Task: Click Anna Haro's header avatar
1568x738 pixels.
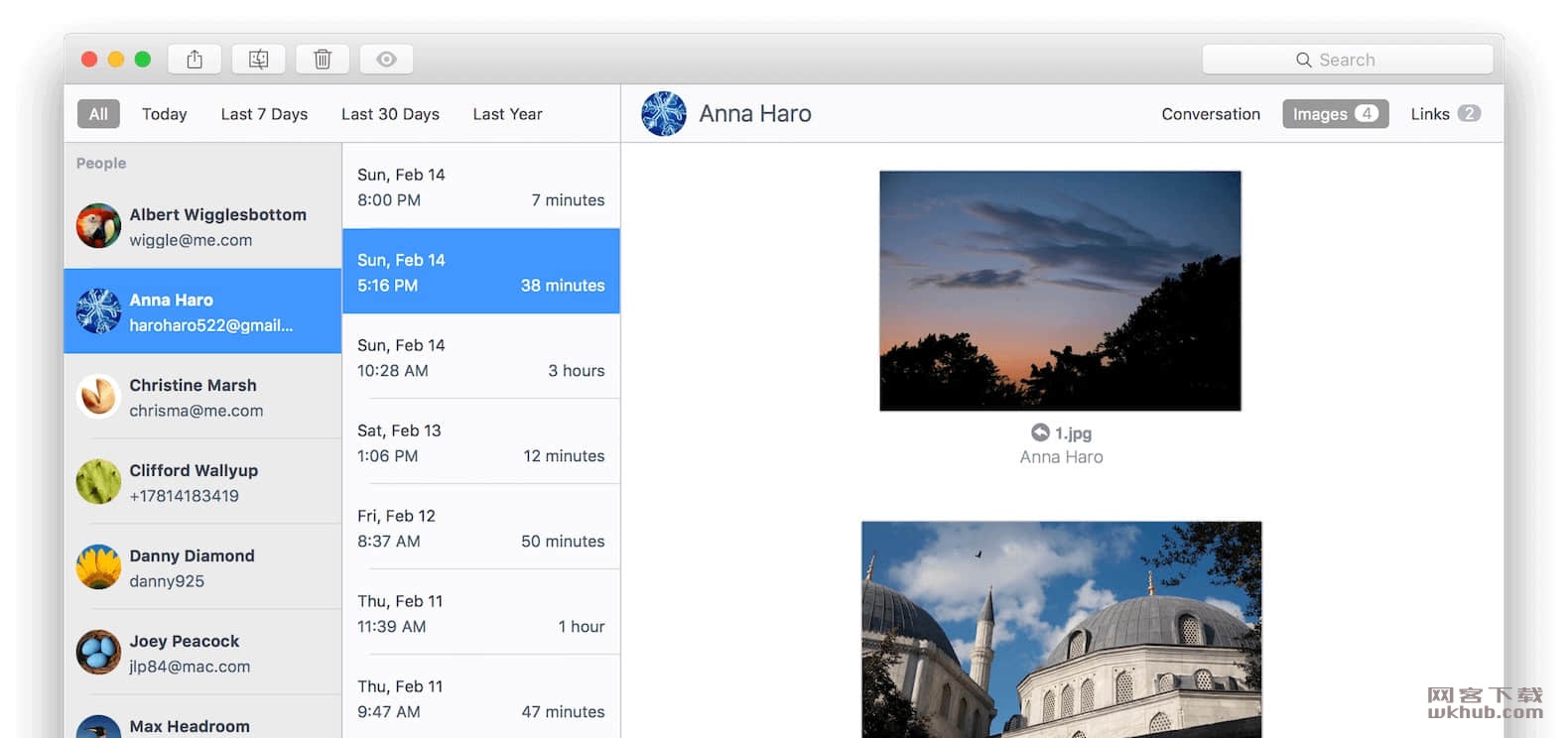Action: (664, 114)
